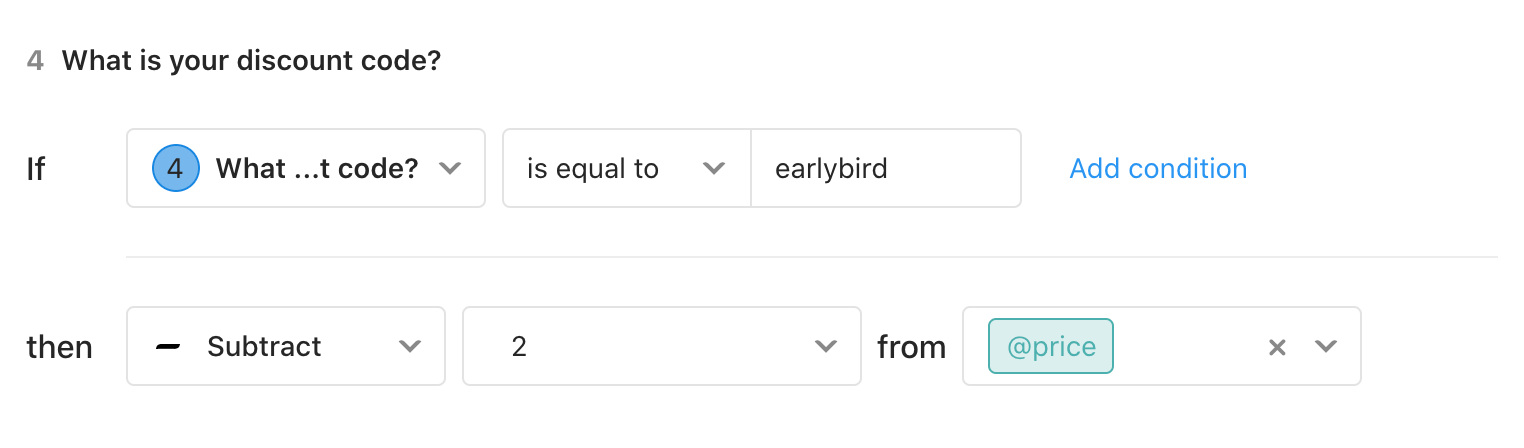
Task: Click the chevron arrow beside 'What ...t code?'
Action: [449, 169]
